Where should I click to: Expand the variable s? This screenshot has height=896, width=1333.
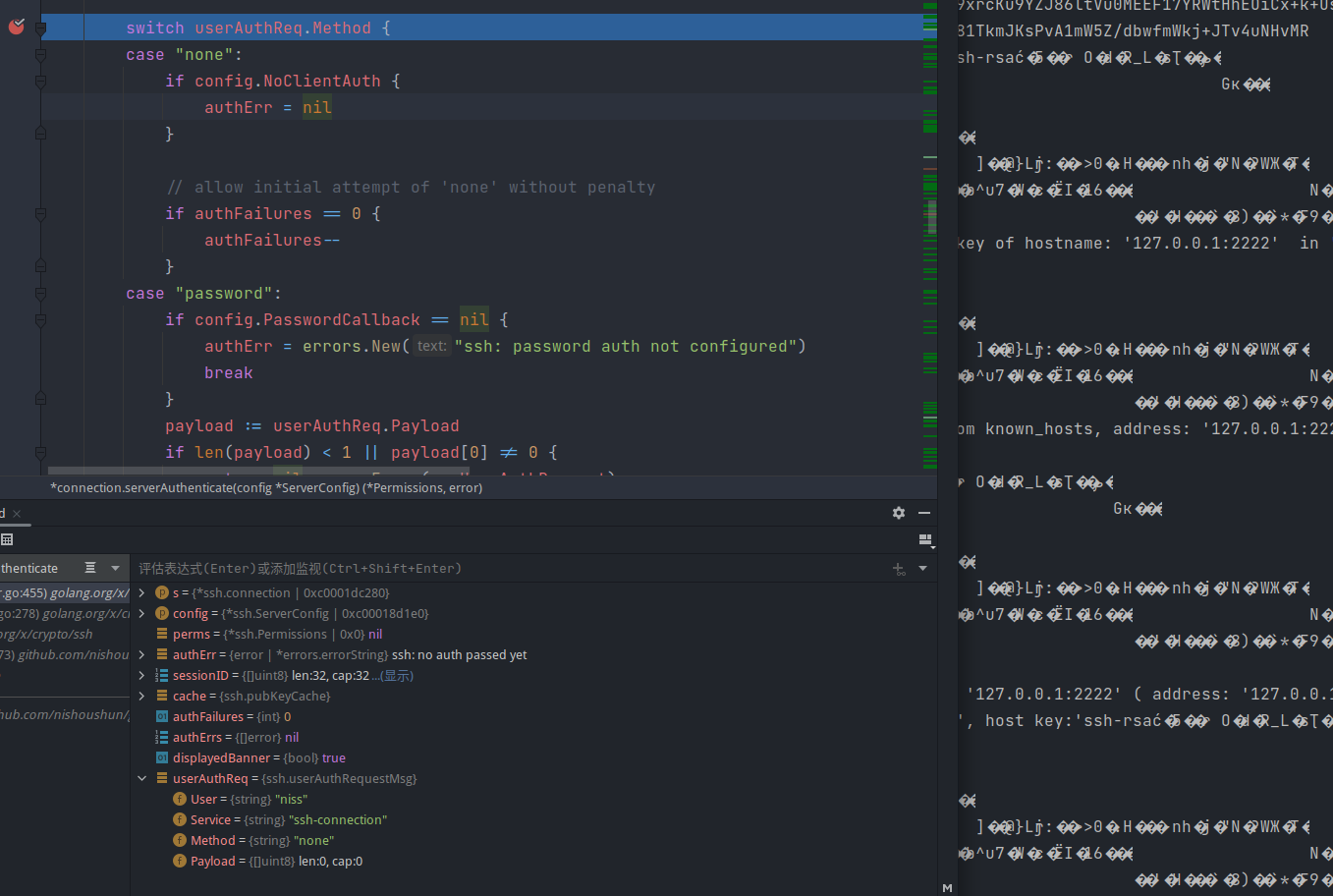click(141, 592)
